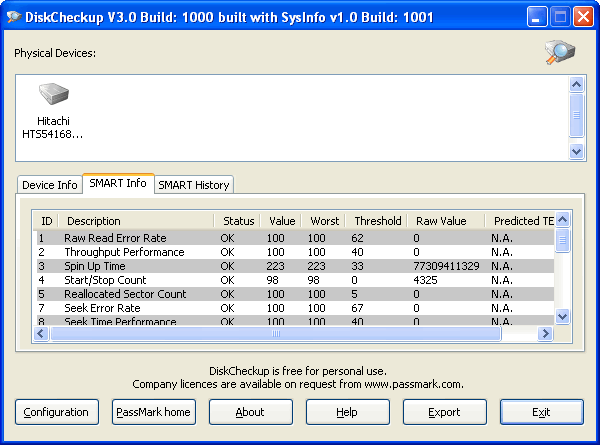Click the Predicted TEC column header
The height and width of the screenshot is (445, 600).
pyautogui.click(x=520, y=221)
